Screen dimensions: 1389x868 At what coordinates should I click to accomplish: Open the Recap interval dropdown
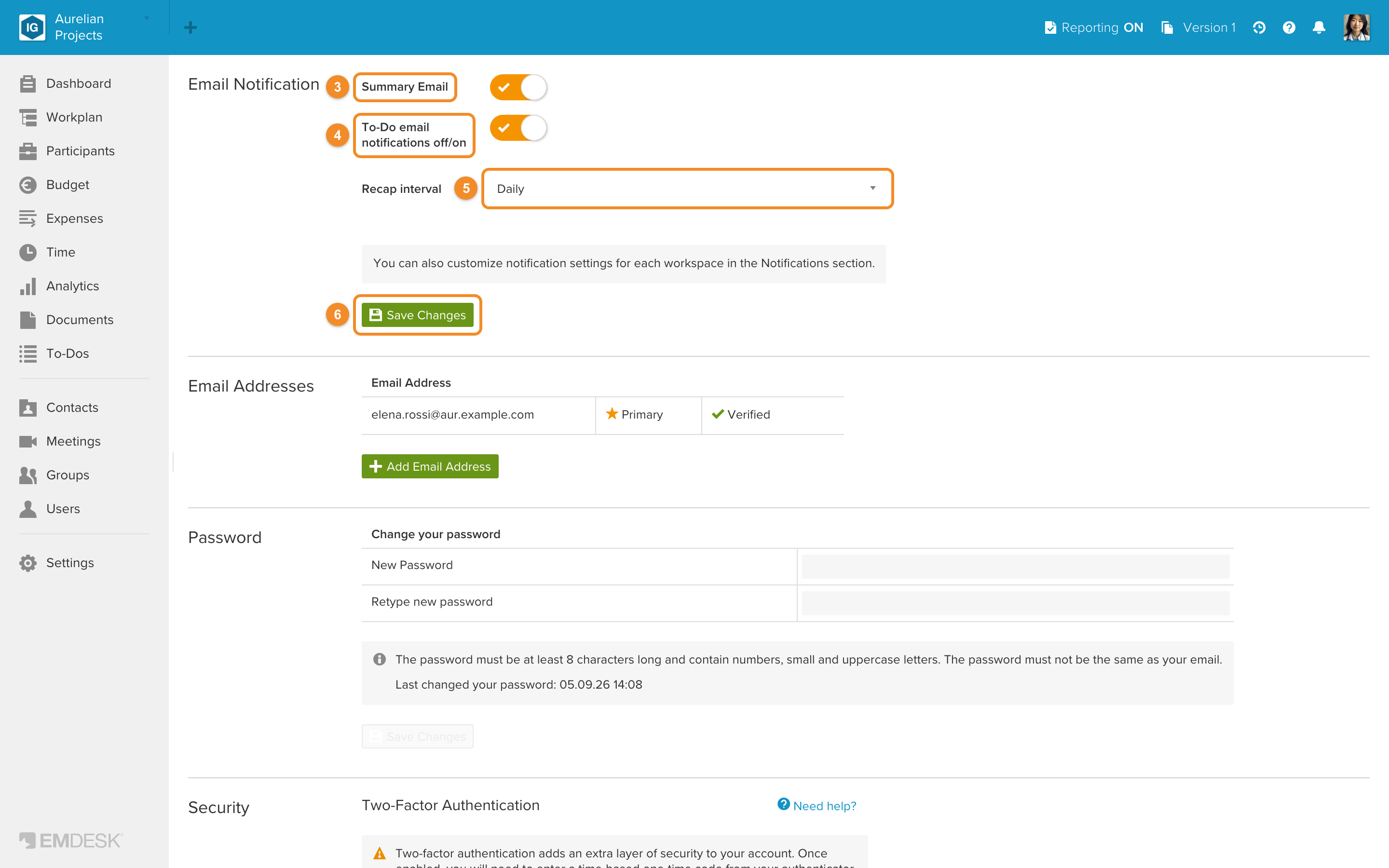coord(688,189)
